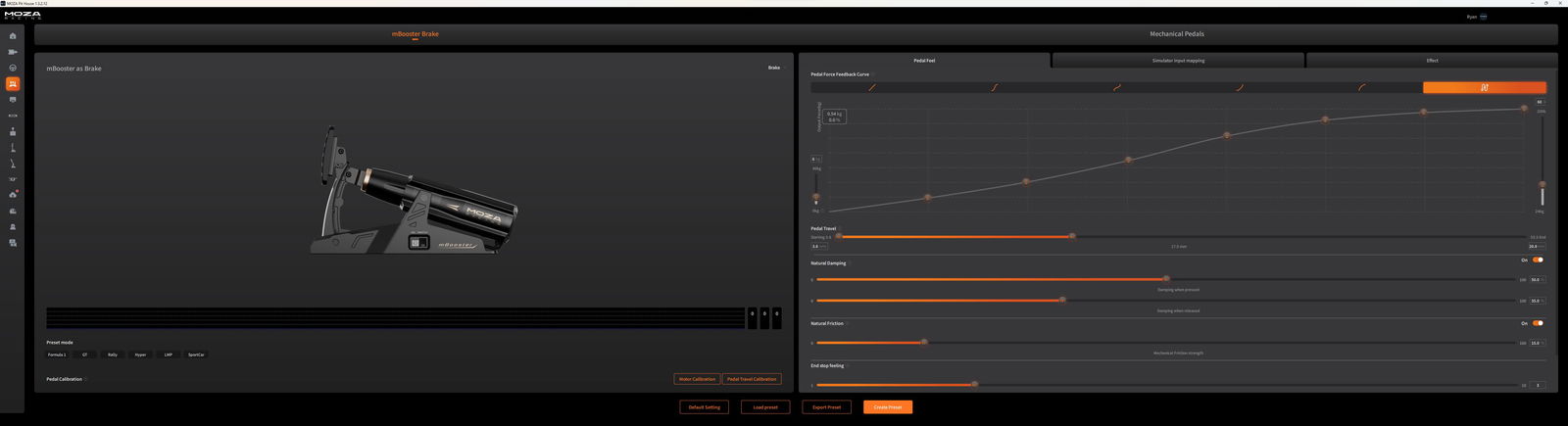This screenshot has height=426, width=1568.
Task: Open the Ryan user profile menu
Action: tap(1477, 17)
